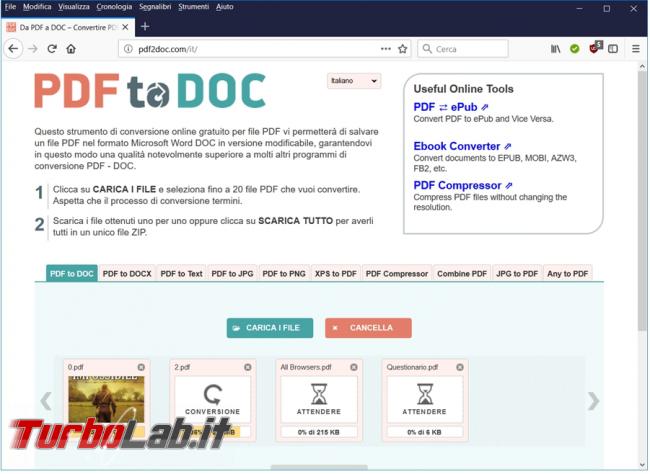Click the Questionario.pdf progress bar
Screen dimensions: 650x474
pos(425,432)
